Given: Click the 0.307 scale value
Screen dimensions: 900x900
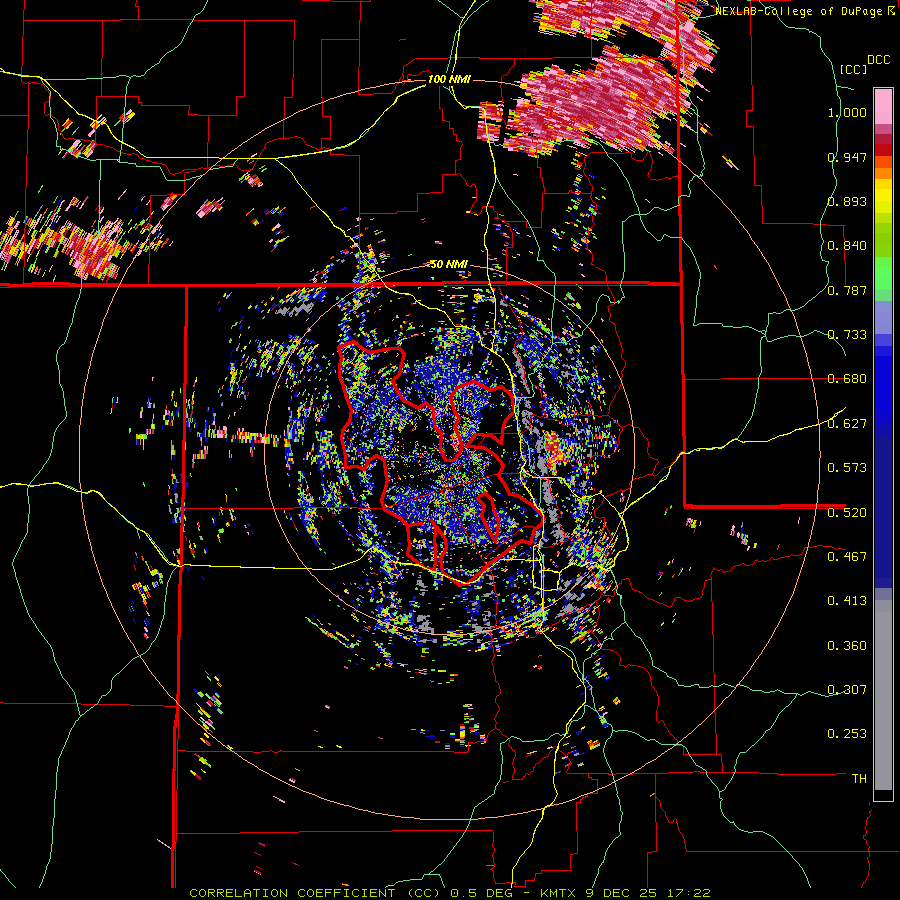Looking at the screenshot, I should click(x=847, y=690).
